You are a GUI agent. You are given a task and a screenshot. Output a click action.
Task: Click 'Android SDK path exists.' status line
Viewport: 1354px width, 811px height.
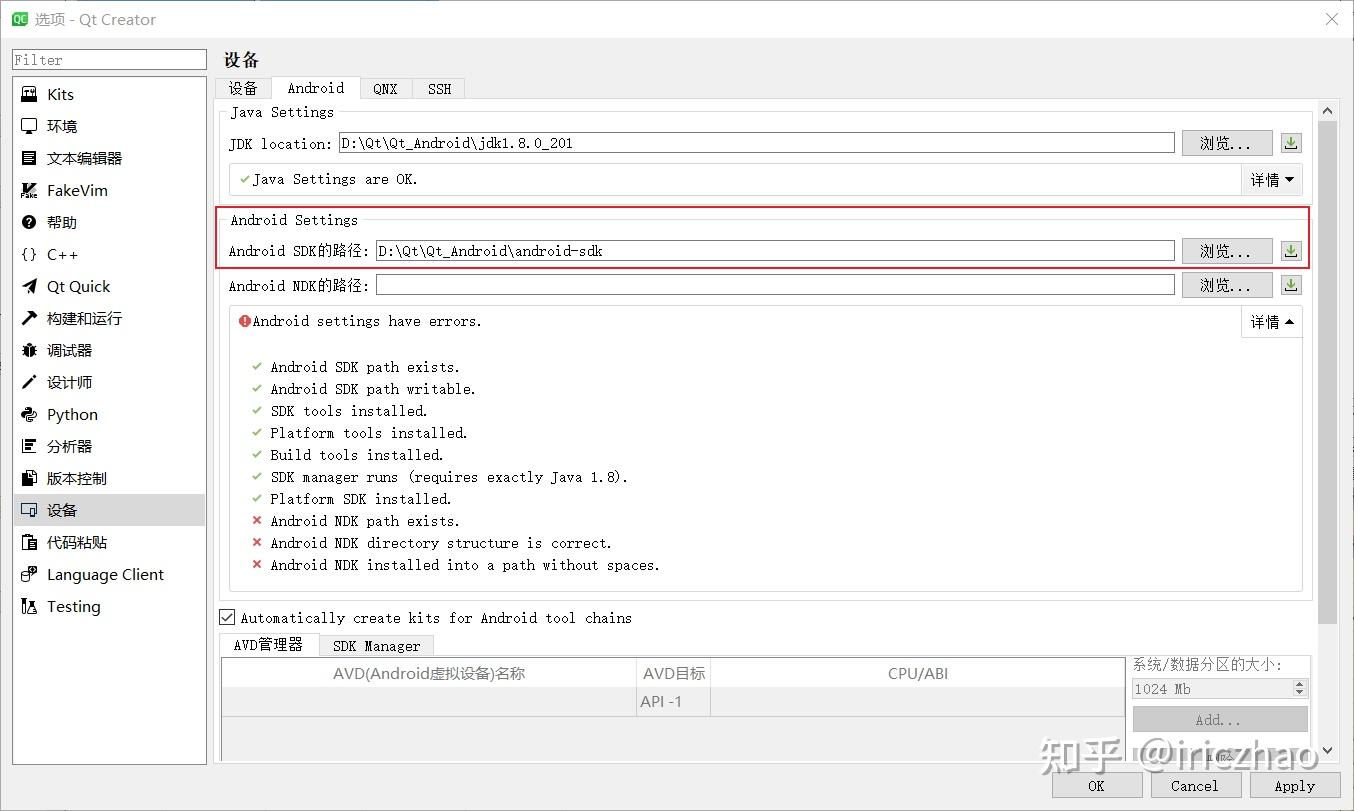(x=365, y=367)
